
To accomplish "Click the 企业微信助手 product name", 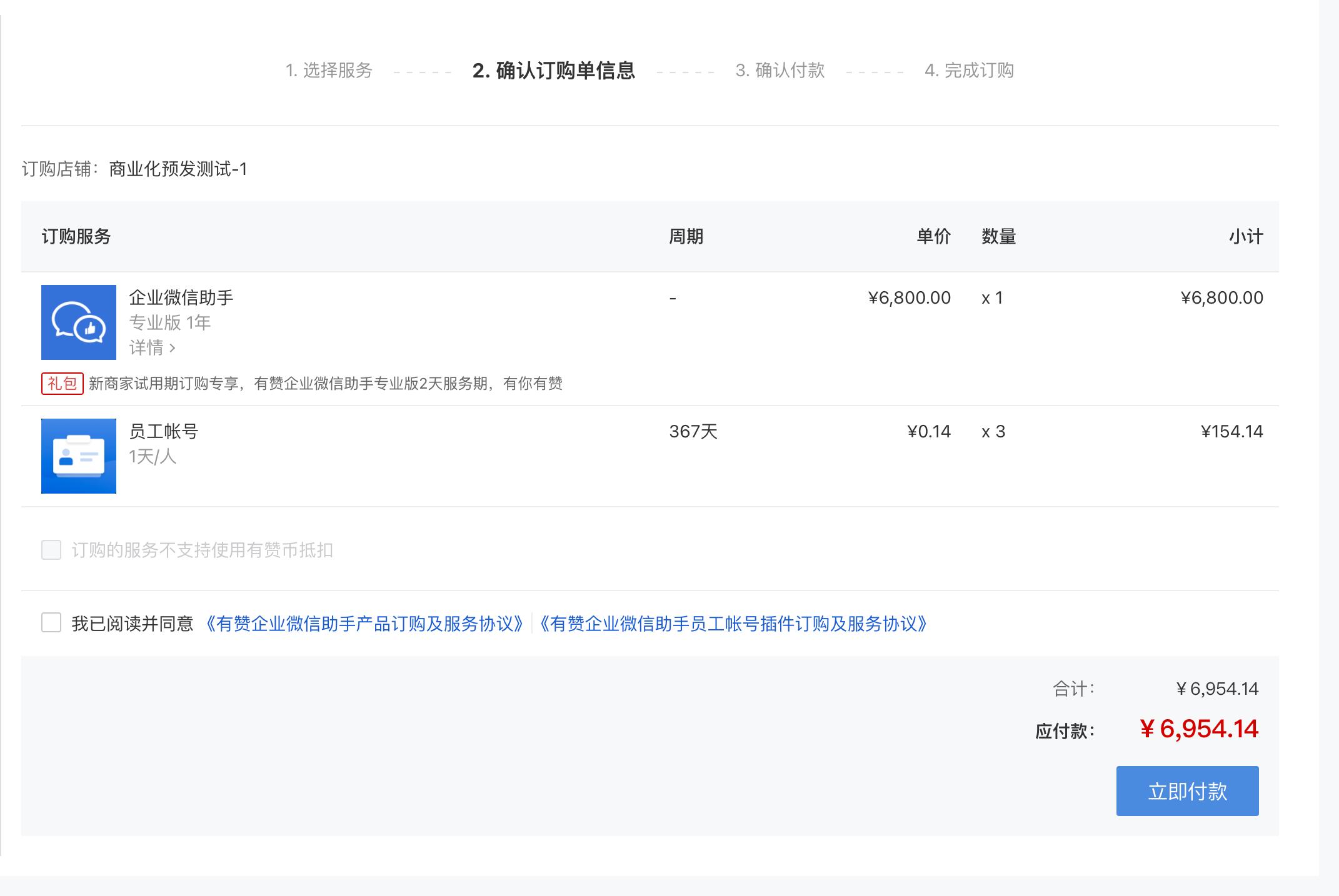I will [x=181, y=297].
